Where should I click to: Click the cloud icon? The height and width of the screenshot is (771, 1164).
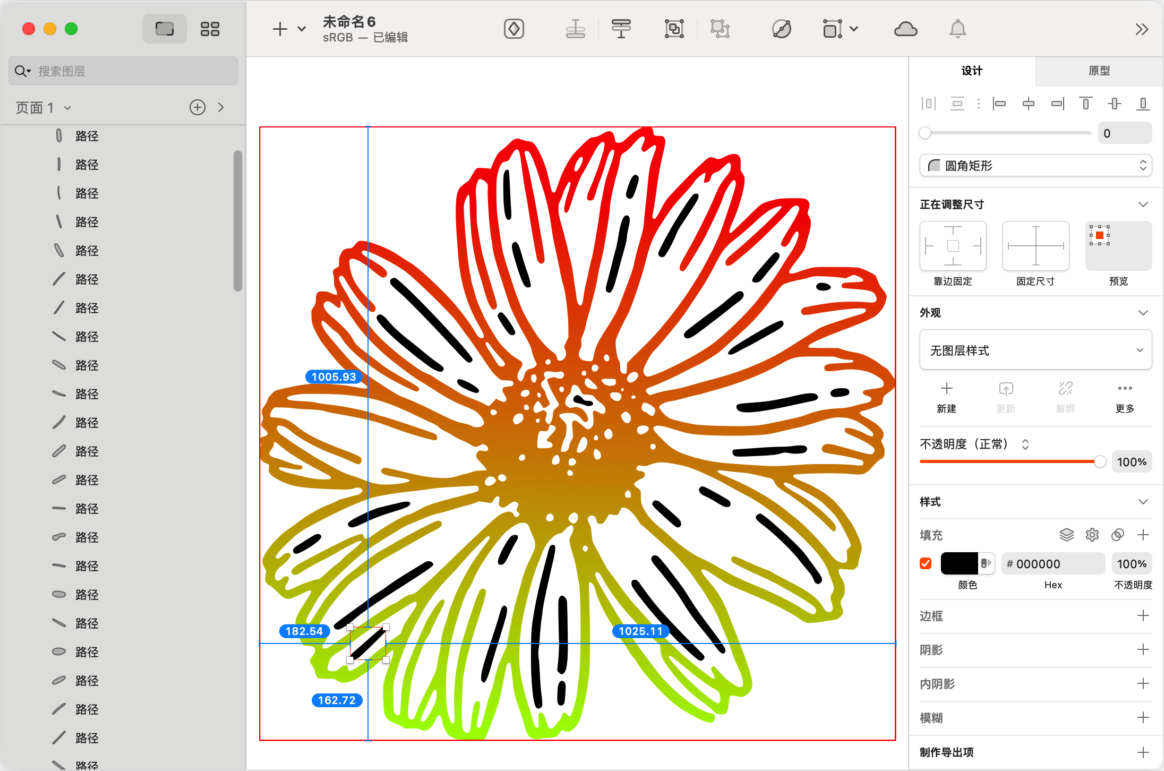point(906,29)
